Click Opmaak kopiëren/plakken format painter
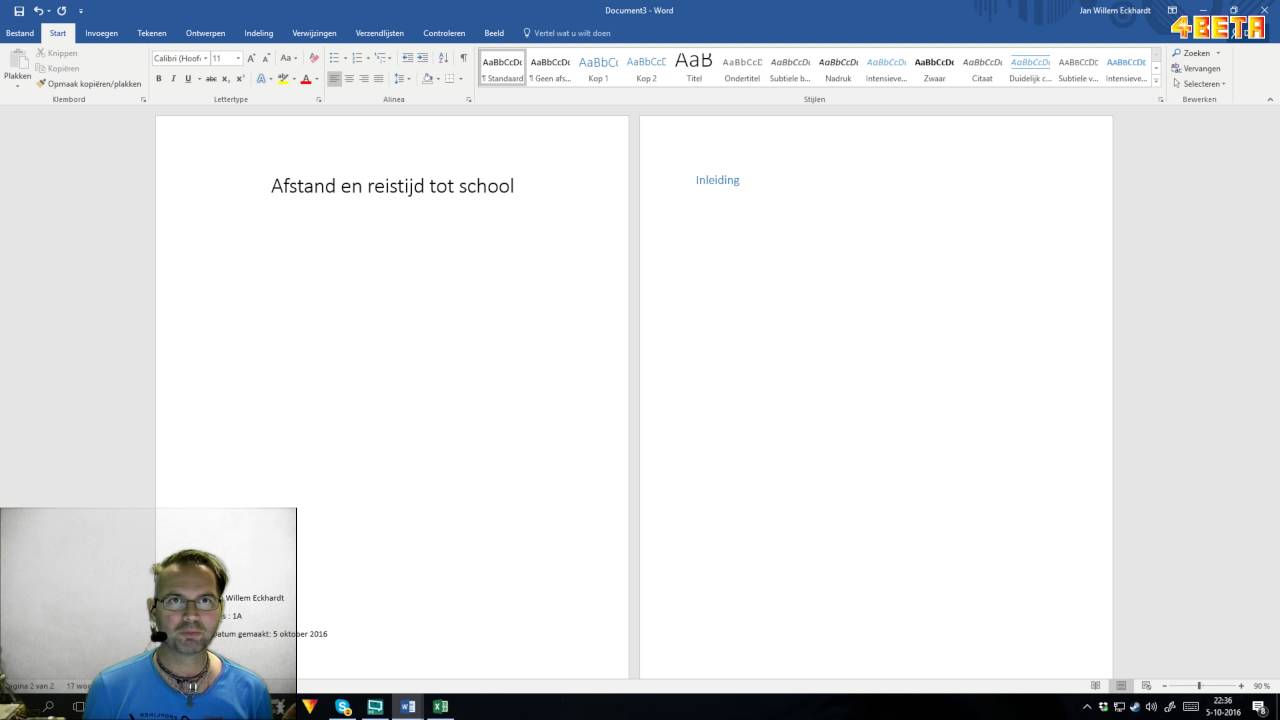1280x720 pixels. [88, 84]
